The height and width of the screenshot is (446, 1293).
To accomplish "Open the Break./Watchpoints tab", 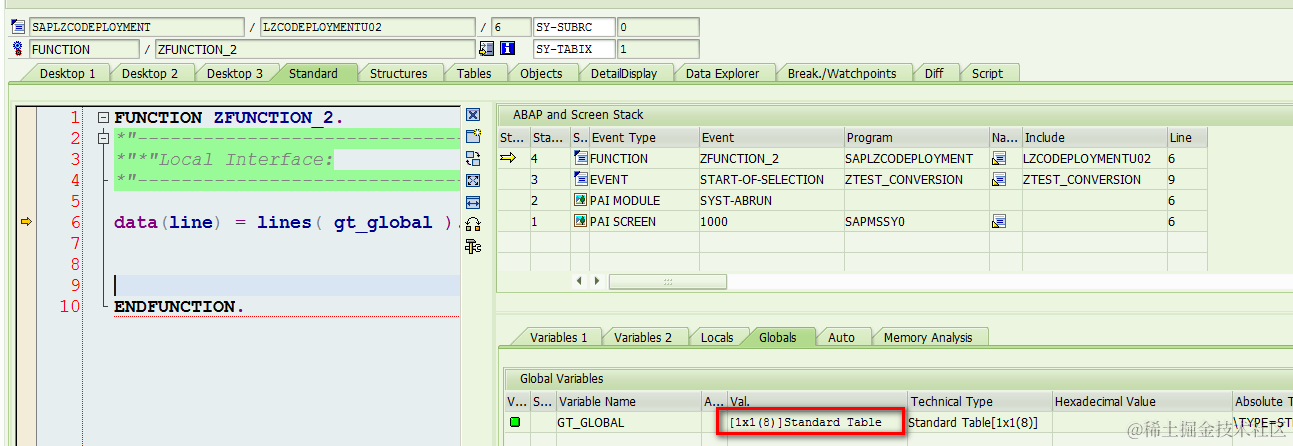I will click(842, 73).
